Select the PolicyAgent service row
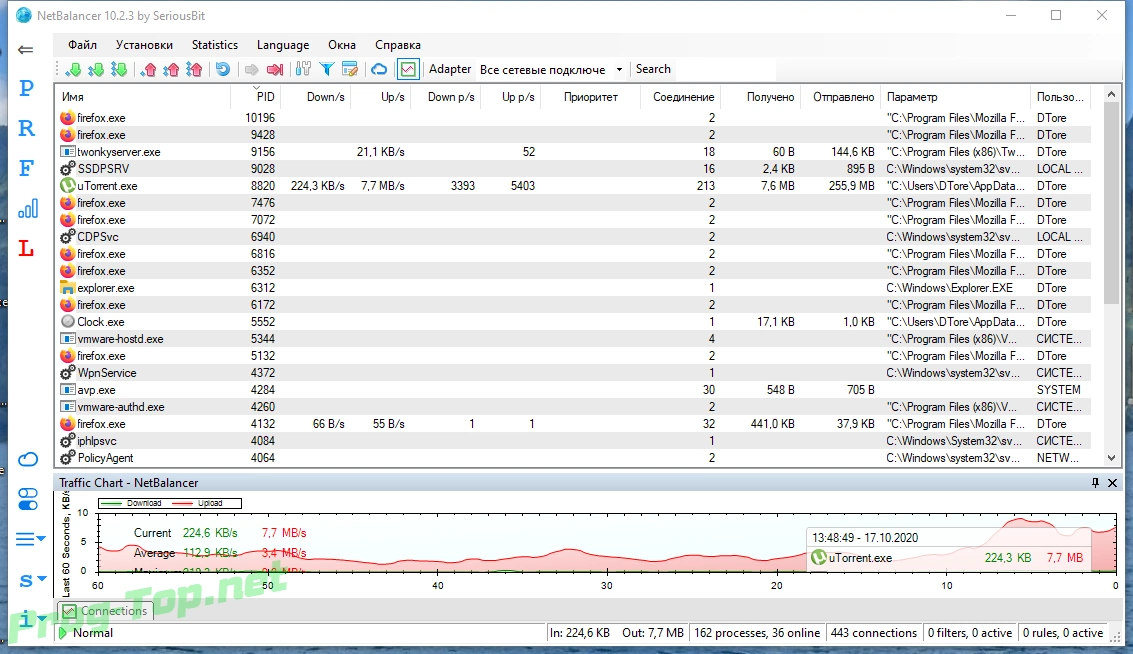The width and height of the screenshot is (1133, 654). click(573, 458)
